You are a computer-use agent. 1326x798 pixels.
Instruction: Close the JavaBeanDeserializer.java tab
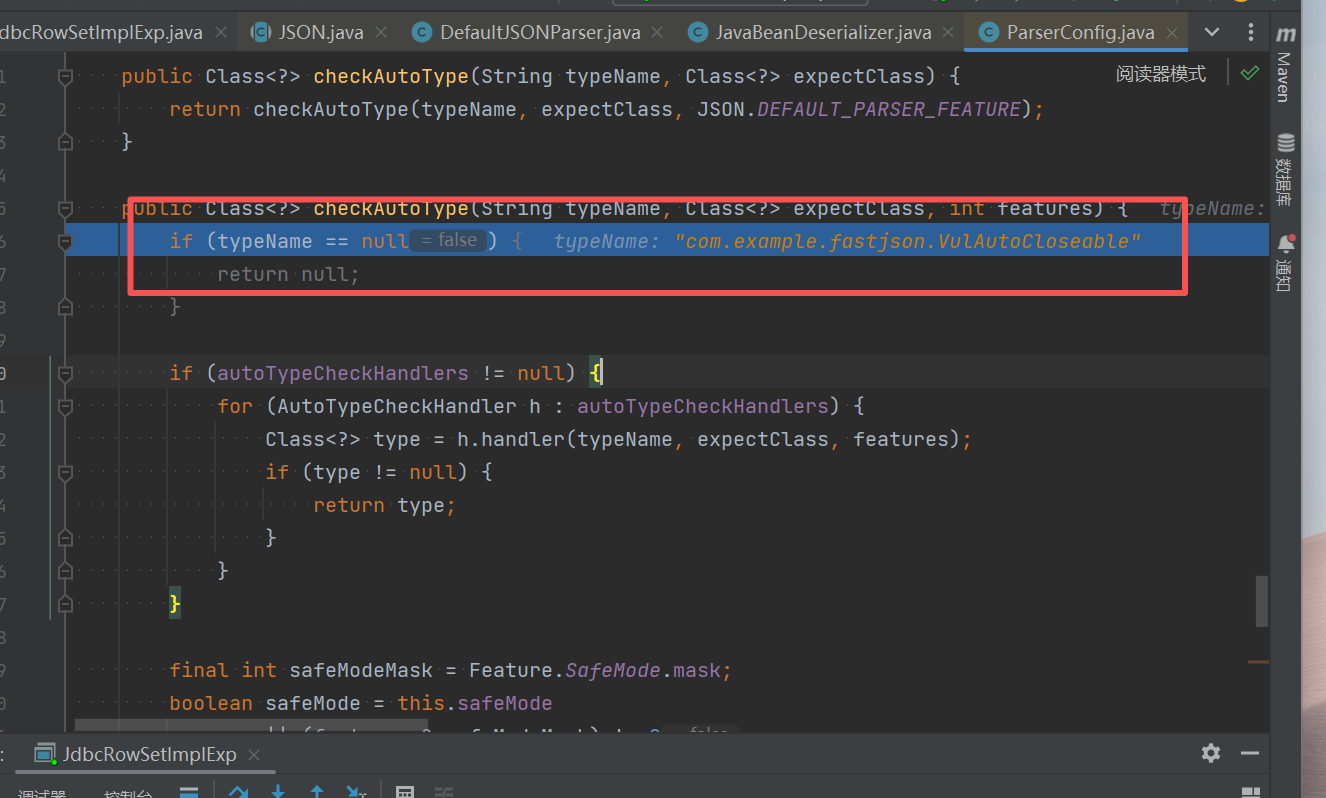948,33
